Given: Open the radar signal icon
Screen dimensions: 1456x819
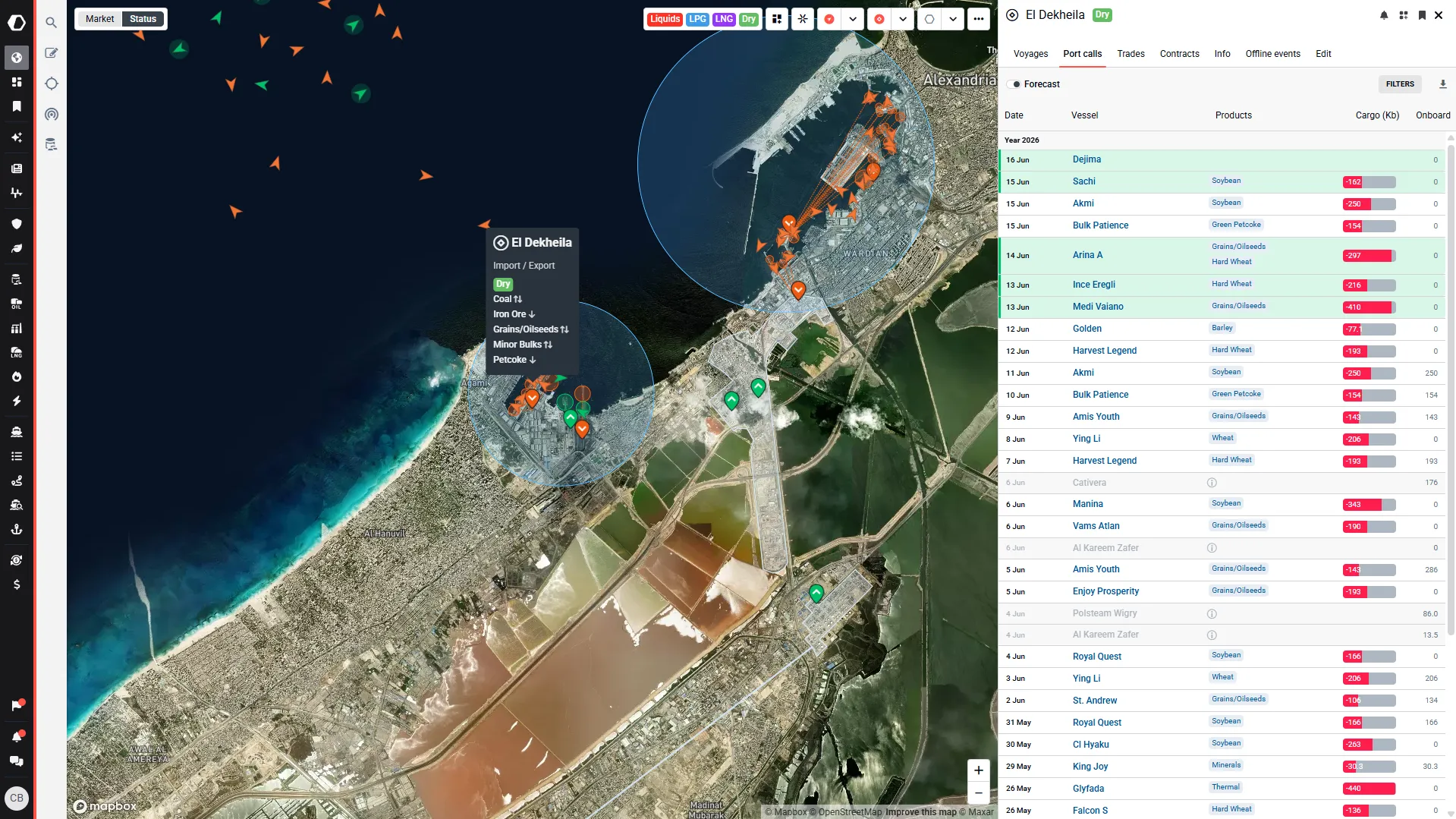Looking at the screenshot, I should pyautogui.click(x=51, y=115).
